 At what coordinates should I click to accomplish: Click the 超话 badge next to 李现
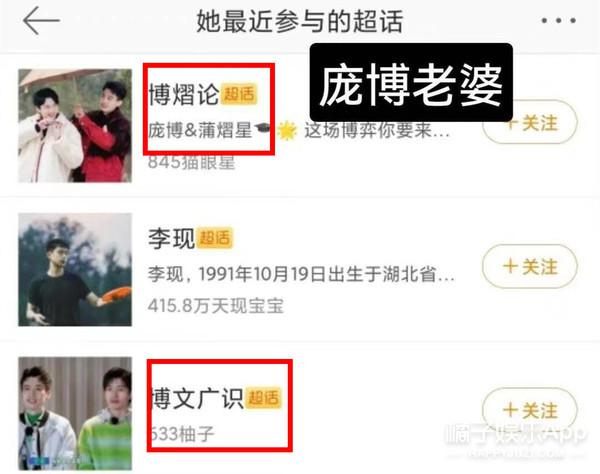pos(214,238)
